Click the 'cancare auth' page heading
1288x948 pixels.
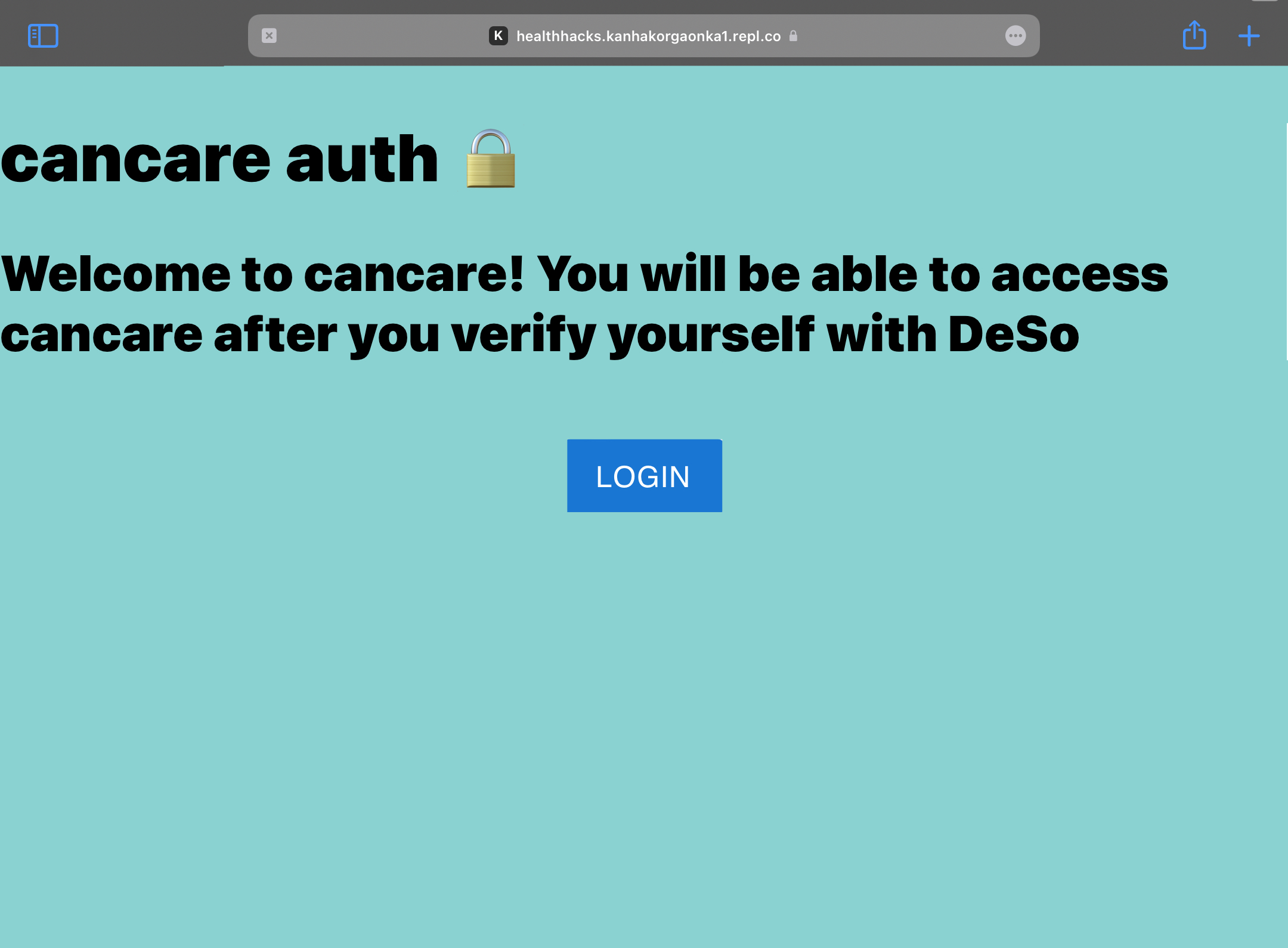[x=219, y=159]
